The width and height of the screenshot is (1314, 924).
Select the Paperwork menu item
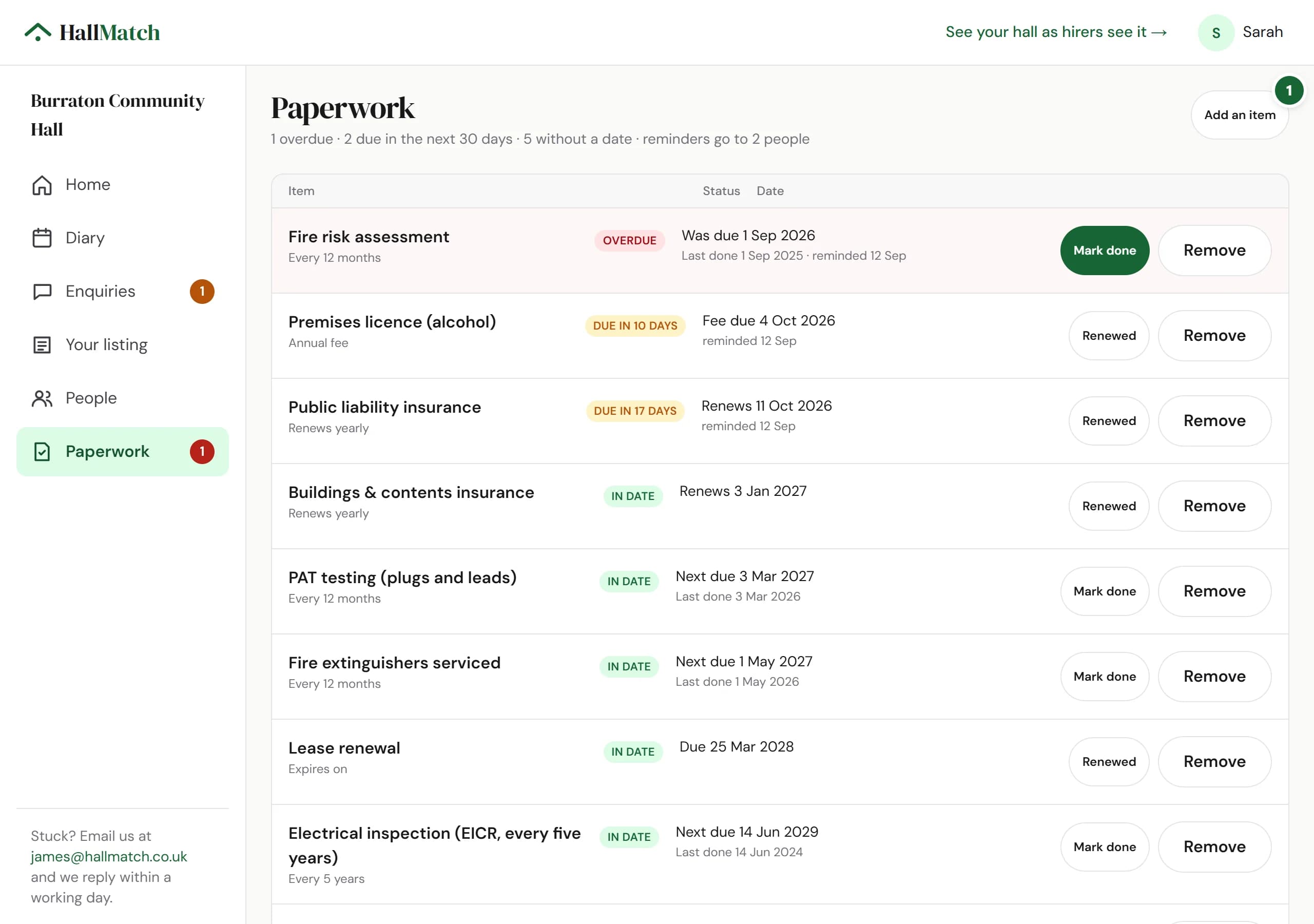[123, 452]
